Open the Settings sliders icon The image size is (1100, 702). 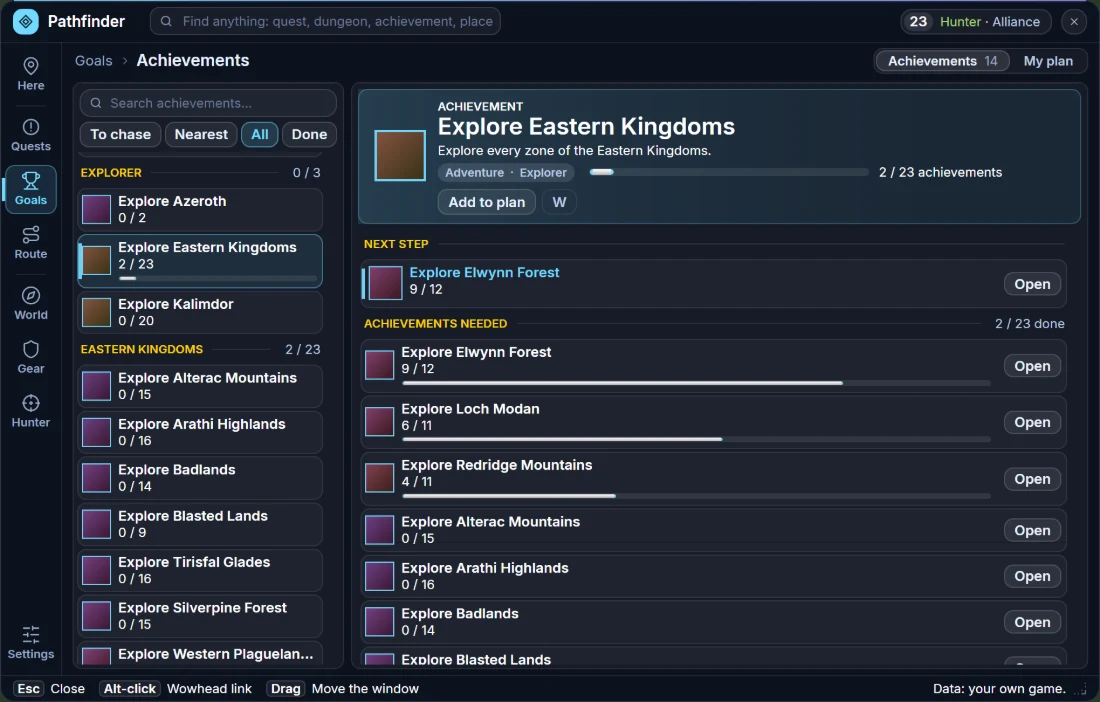coord(31,635)
